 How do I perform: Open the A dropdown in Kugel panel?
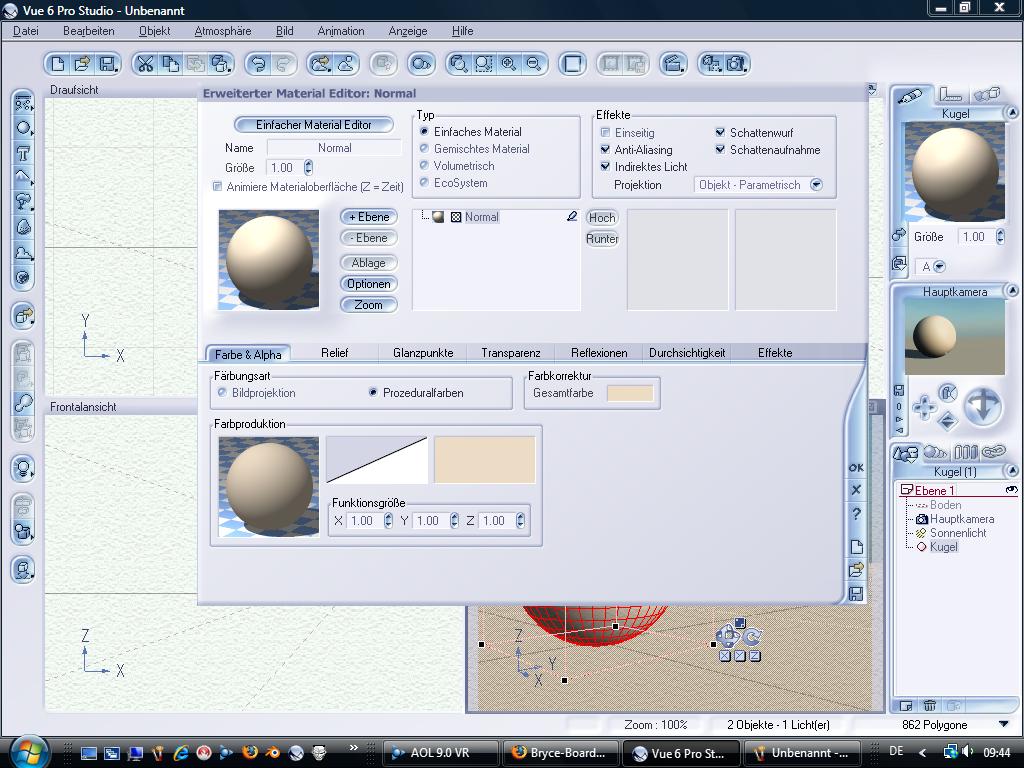pos(939,266)
